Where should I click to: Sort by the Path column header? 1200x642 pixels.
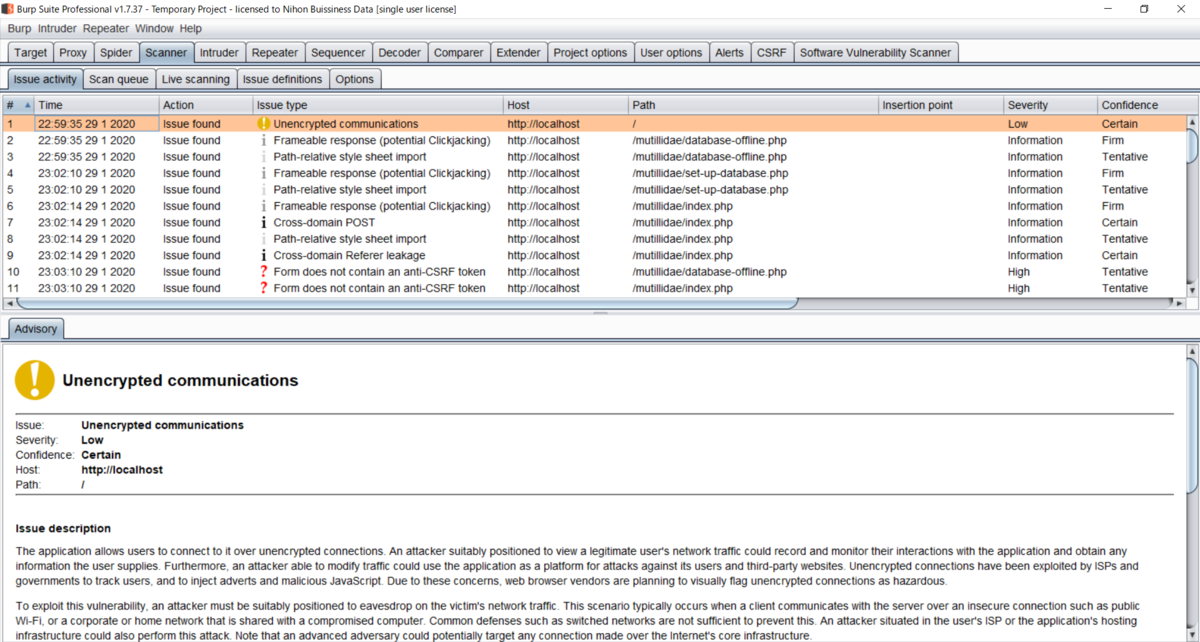click(753, 105)
